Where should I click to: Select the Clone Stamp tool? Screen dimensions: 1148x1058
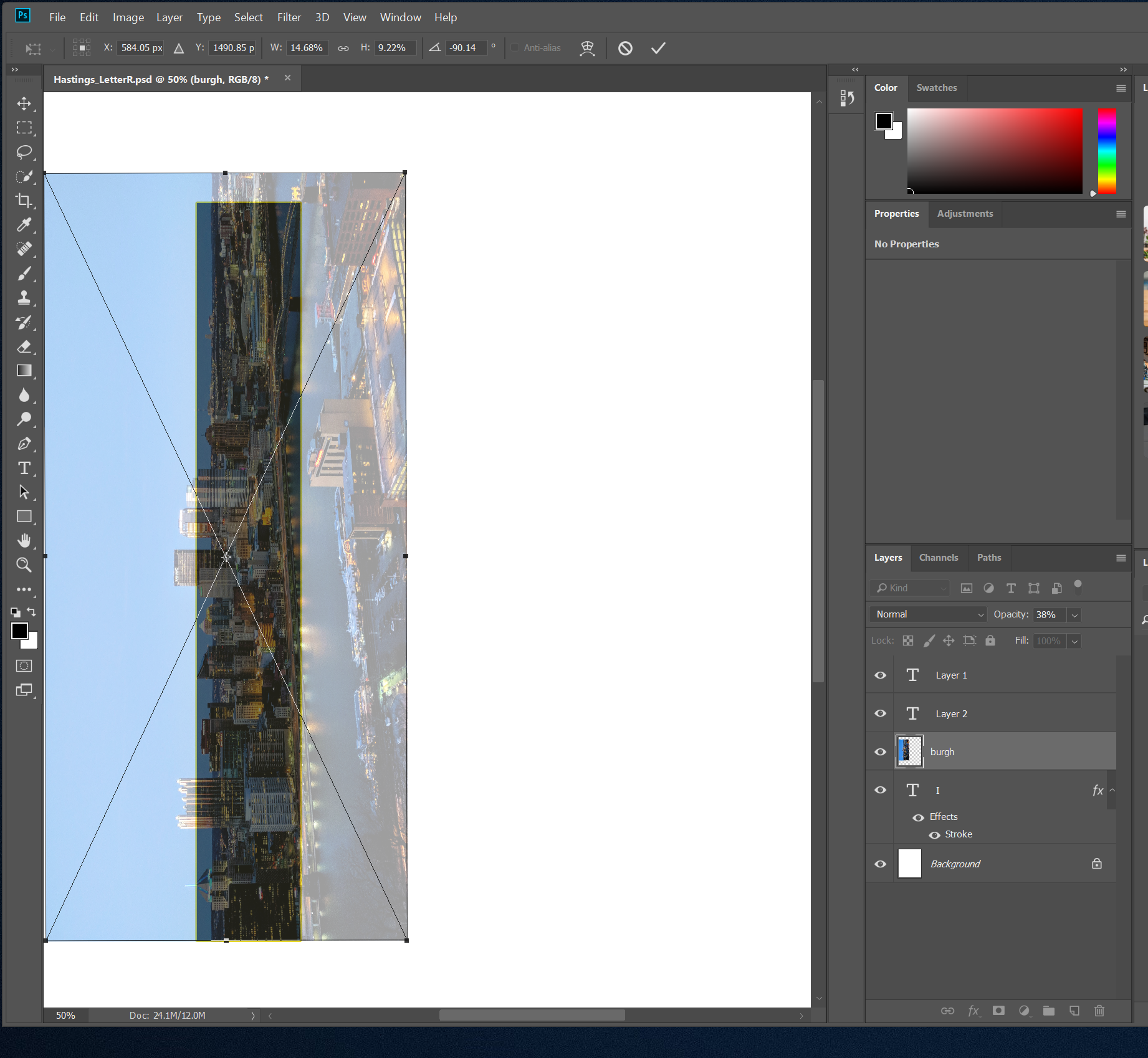24,298
